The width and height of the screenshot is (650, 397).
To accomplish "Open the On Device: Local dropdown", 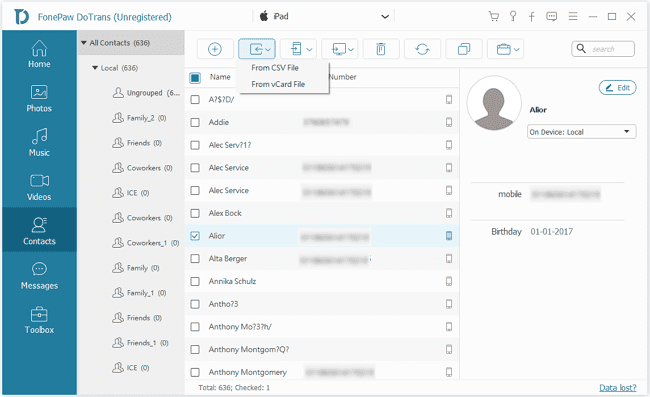I will click(581, 132).
